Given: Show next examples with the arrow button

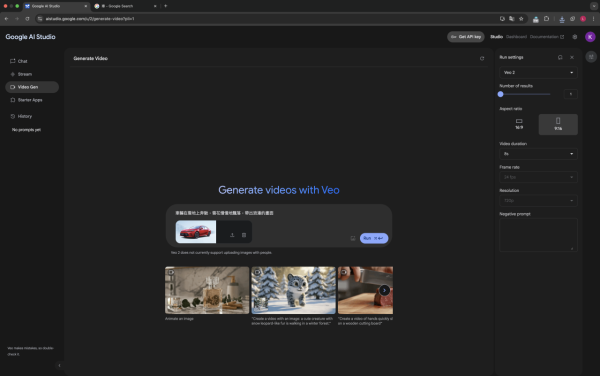Looking at the screenshot, I should pos(384,290).
